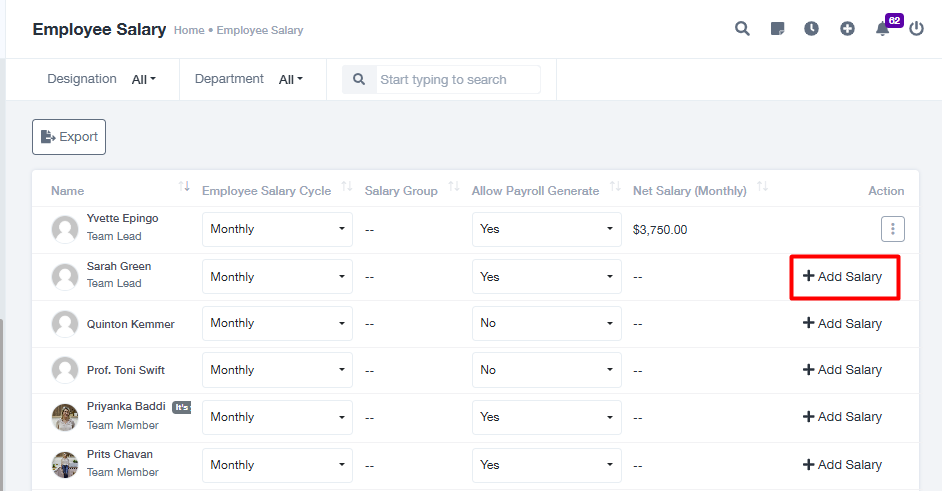Sort table by Name column
The width and height of the screenshot is (942, 491).
point(184,187)
